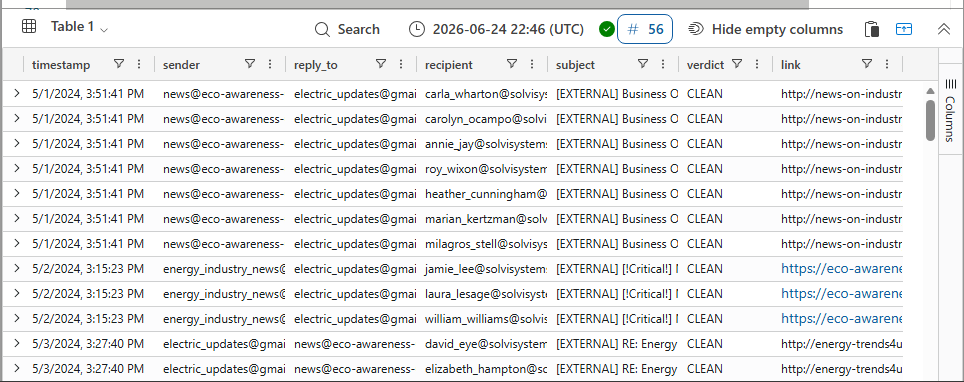The height and width of the screenshot is (382, 964).
Task: Expand the milagros_stell row
Action: (17, 244)
